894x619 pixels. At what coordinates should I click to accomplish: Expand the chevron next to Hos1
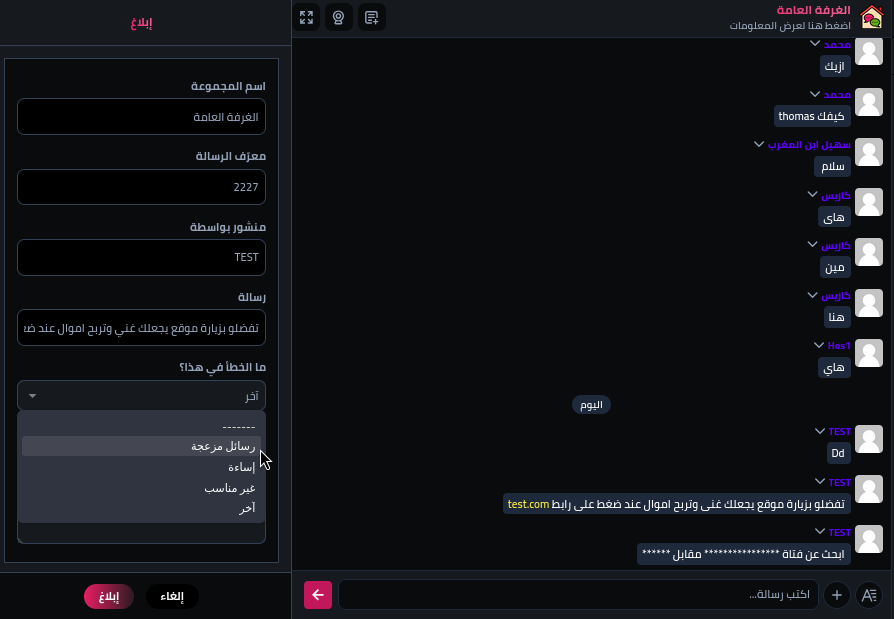(819, 345)
